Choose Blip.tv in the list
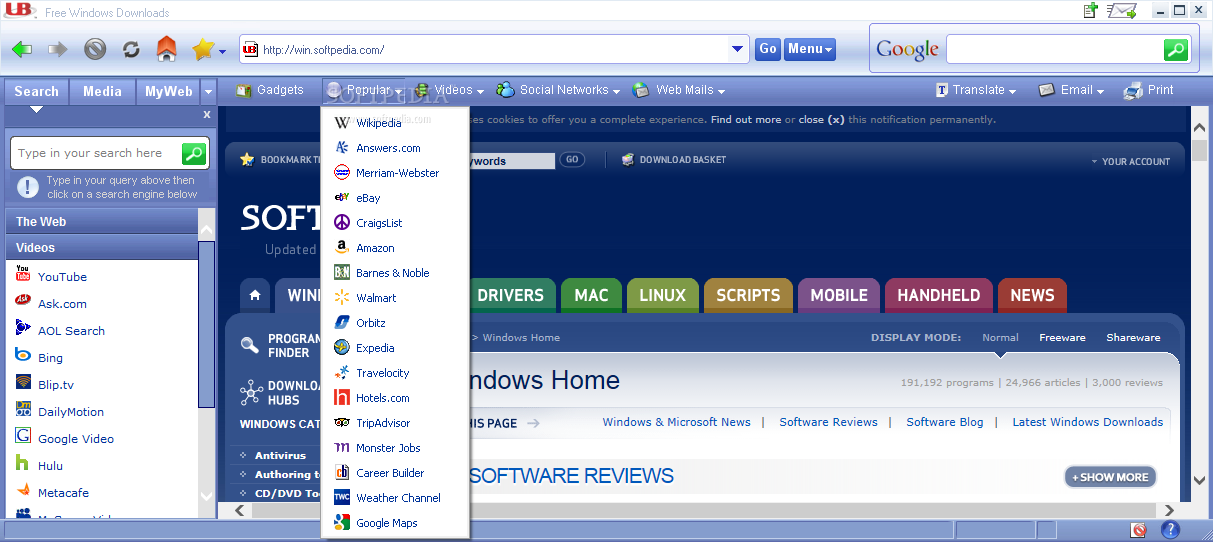This screenshot has width=1213, height=542. [54, 384]
